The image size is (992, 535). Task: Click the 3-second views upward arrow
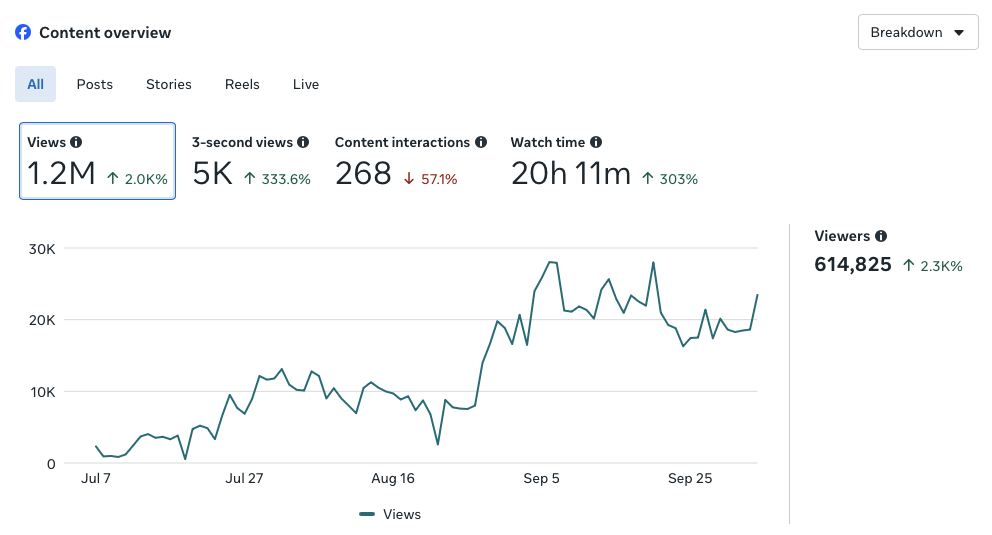point(250,179)
